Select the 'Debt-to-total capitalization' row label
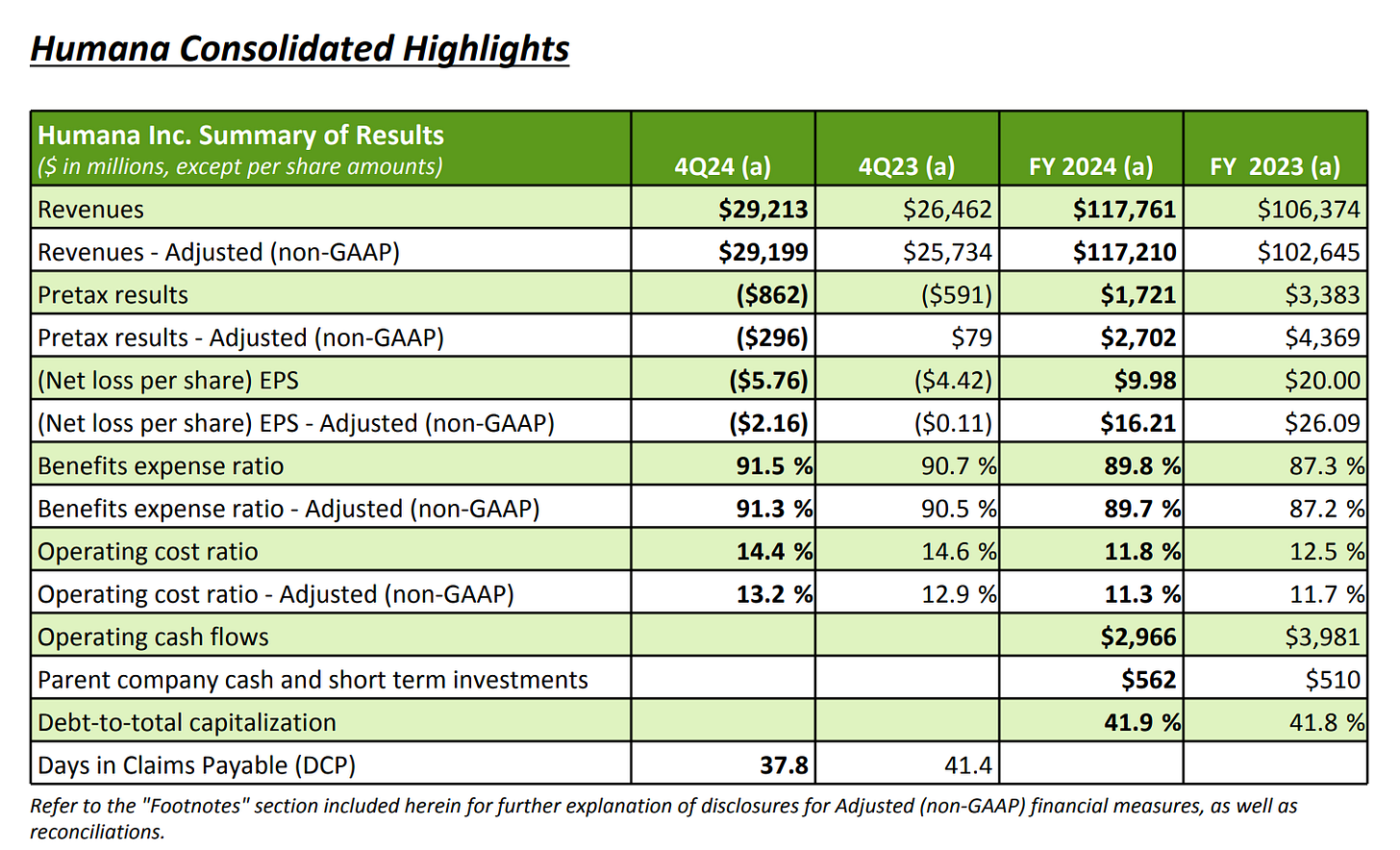 (187, 723)
